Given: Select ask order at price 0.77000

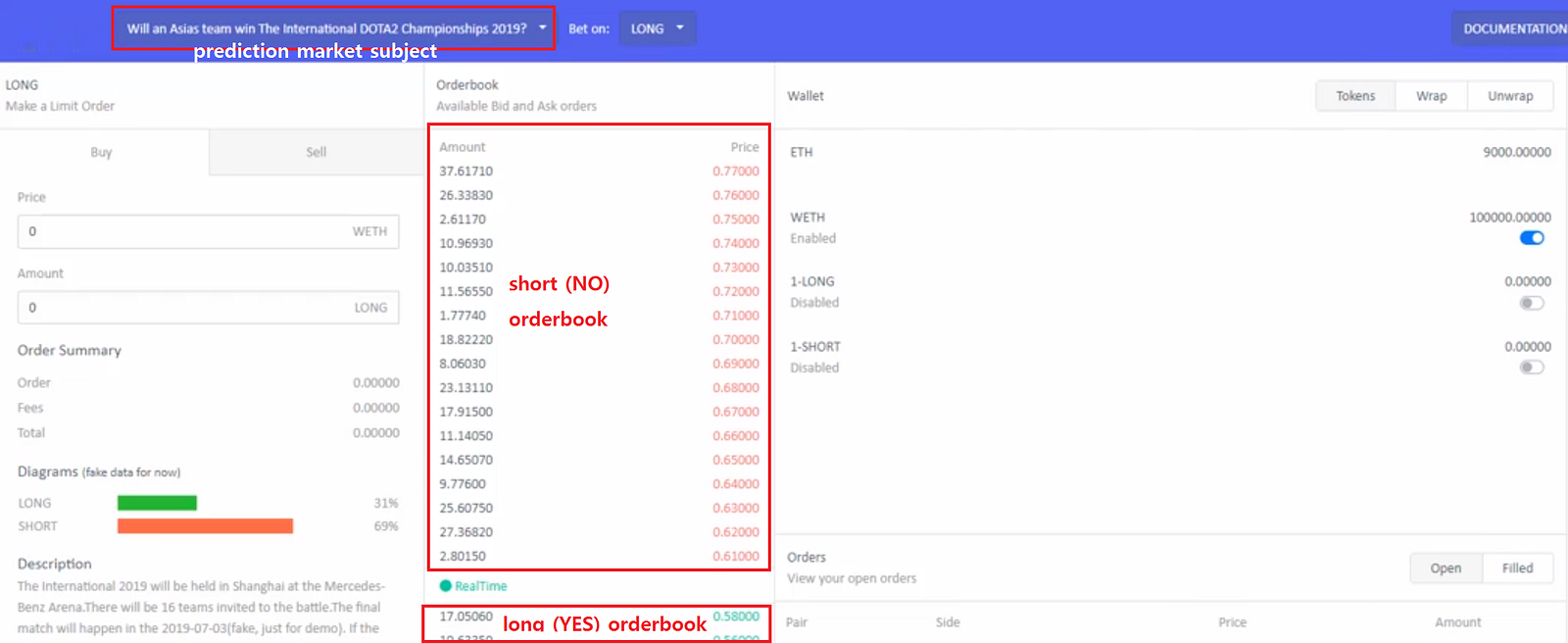Looking at the screenshot, I should click(599, 172).
